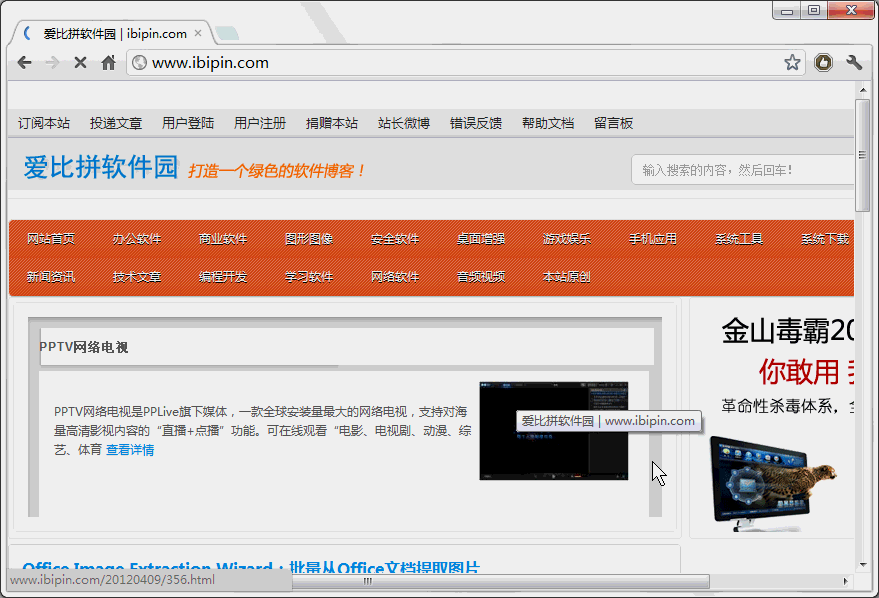The width and height of the screenshot is (879, 598).
Task: Maximize the browser window
Action: pyautogui.click(x=814, y=11)
